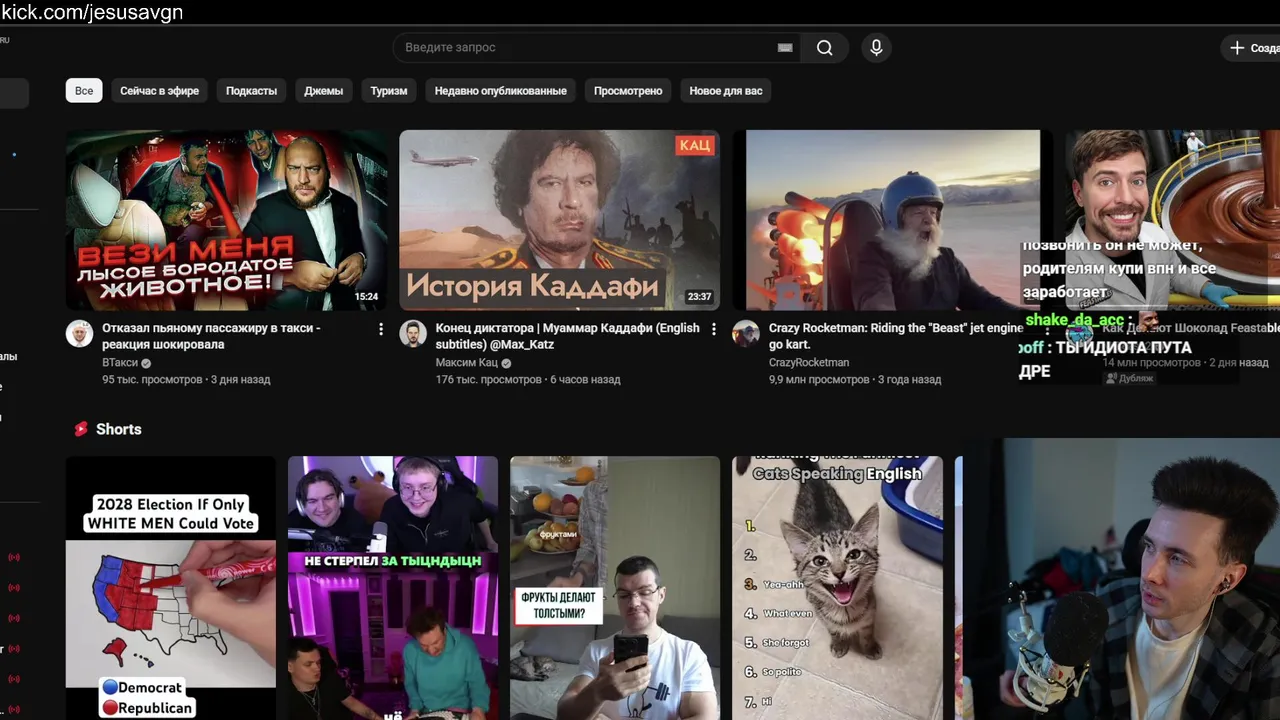Image resolution: width=1280 pixels, height=720 pixels.
Task: Click the 15:24 duration badge
Action: [x=367, y=297]
